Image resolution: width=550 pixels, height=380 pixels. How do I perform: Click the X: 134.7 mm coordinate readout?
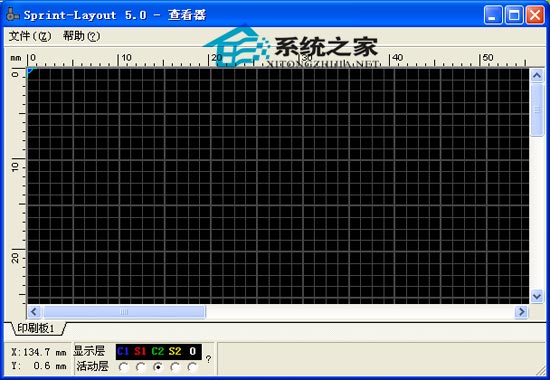(39, 352)
